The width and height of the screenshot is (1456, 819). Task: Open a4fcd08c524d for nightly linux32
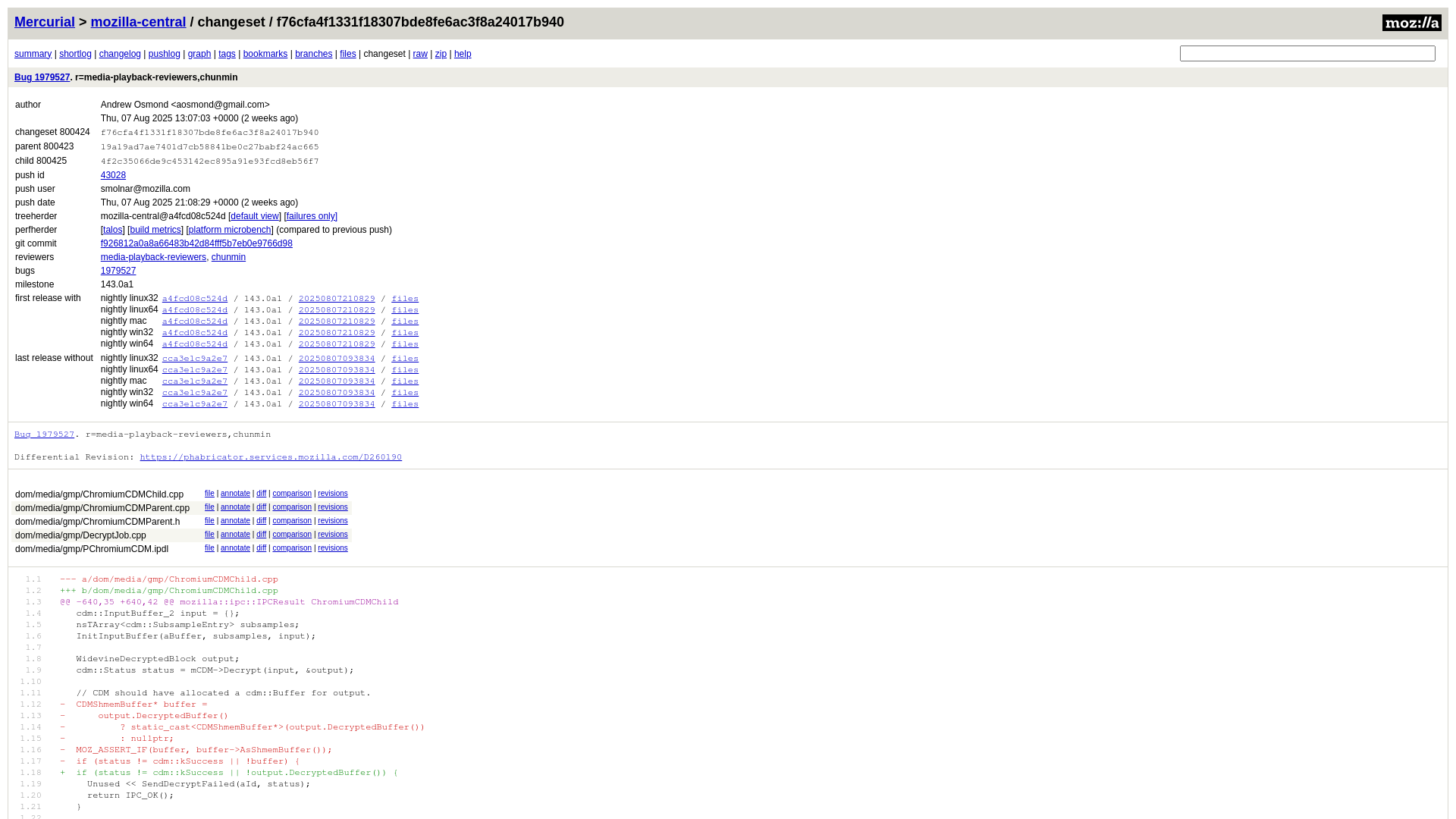coord(195,299)
